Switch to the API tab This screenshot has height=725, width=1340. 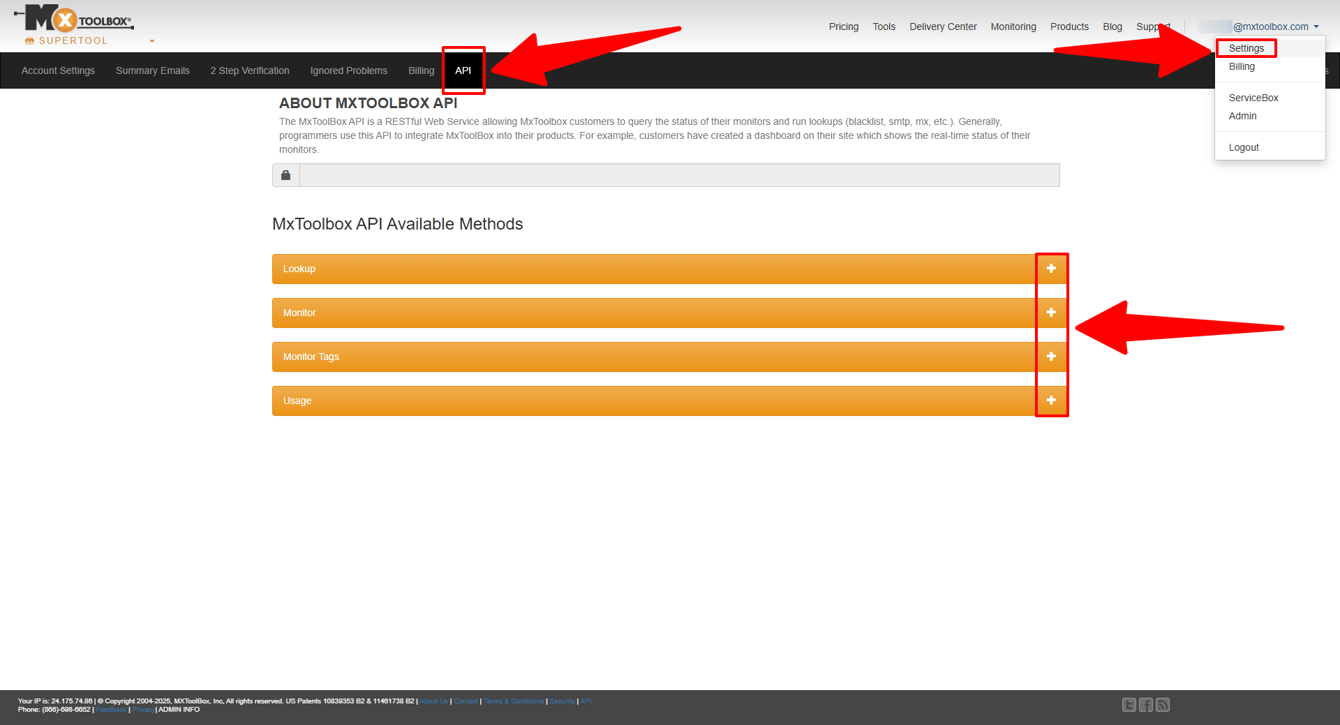click(x=463, y=70)
